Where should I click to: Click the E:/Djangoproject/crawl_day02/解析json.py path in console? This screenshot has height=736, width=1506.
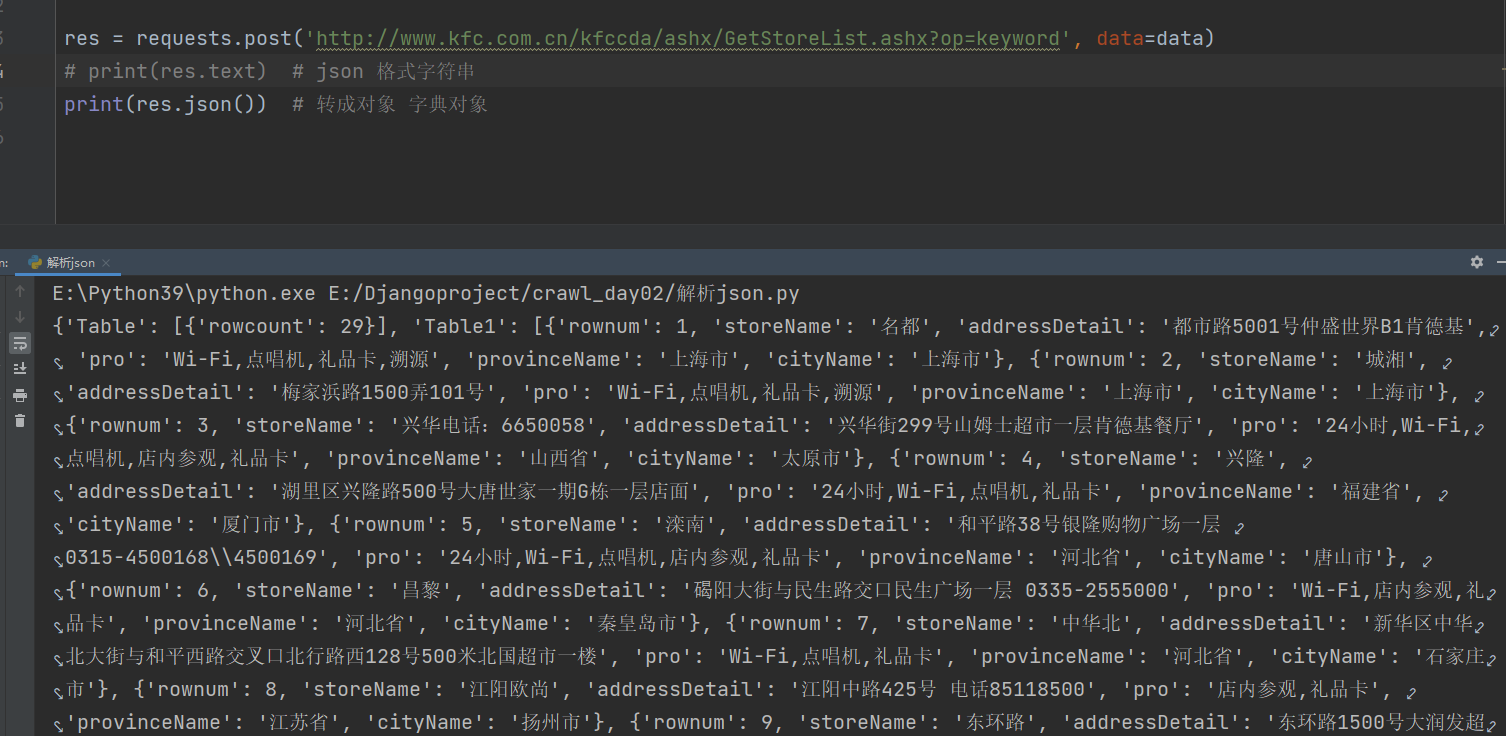click(564, 294)
